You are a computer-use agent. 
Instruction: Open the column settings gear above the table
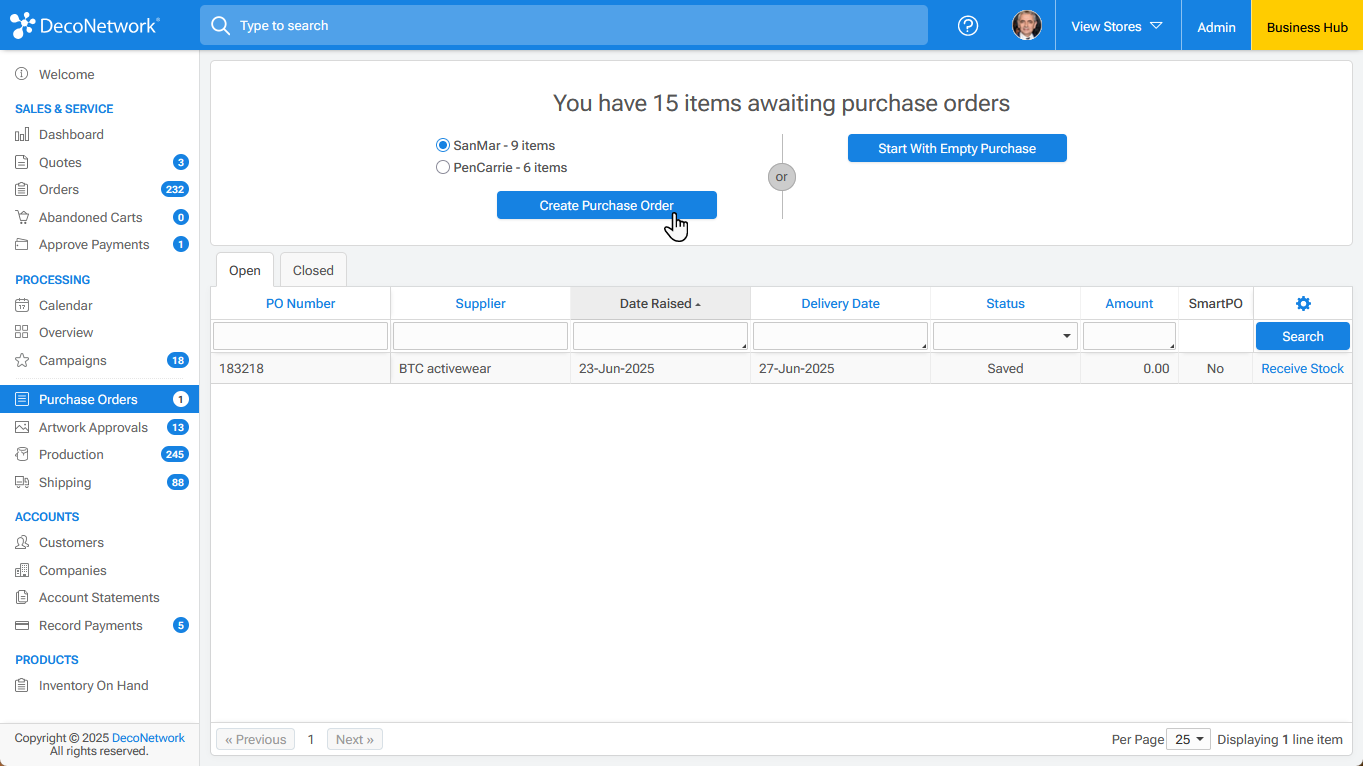coord(1303,302)
